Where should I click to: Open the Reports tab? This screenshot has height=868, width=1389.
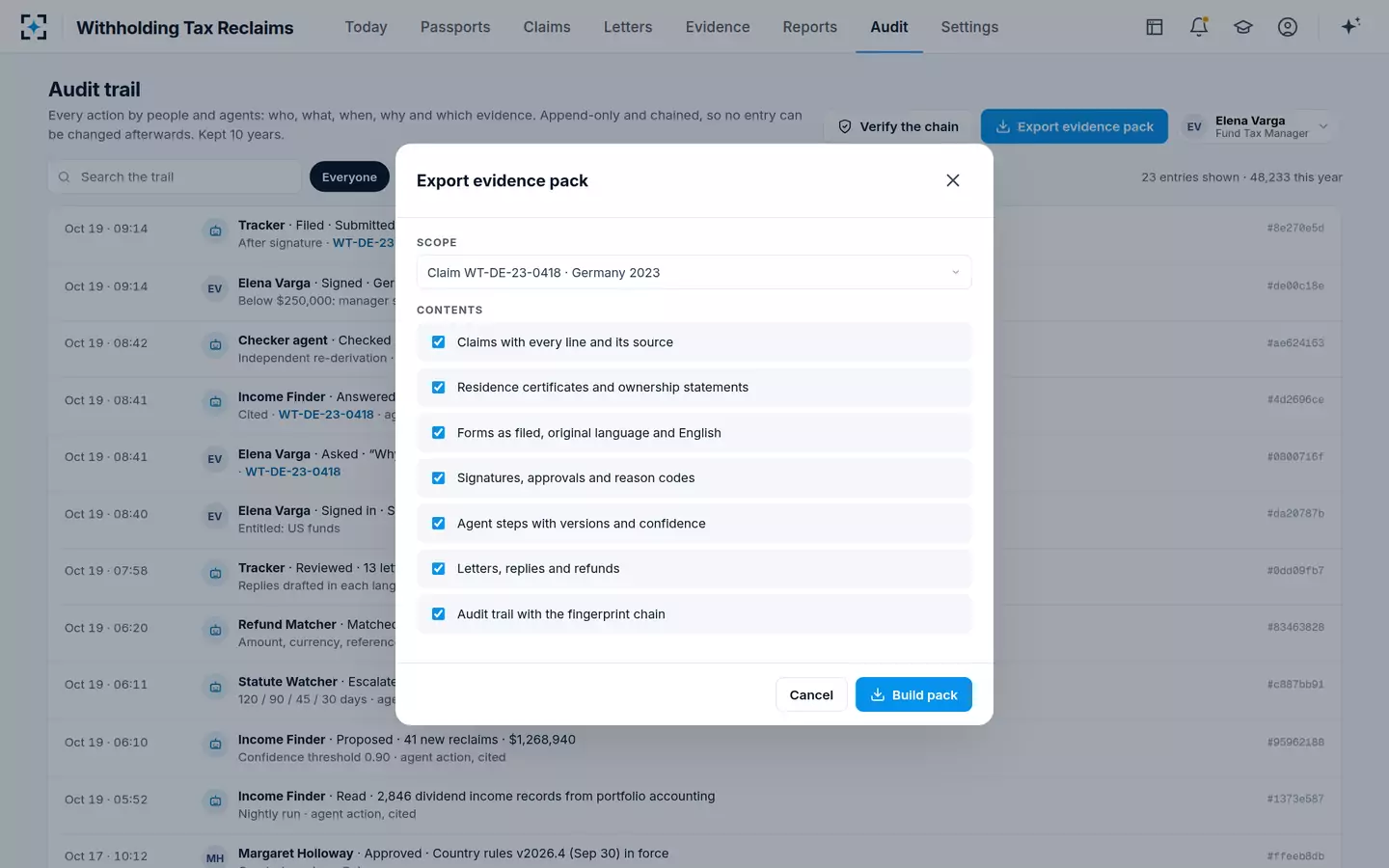(810, 27)
